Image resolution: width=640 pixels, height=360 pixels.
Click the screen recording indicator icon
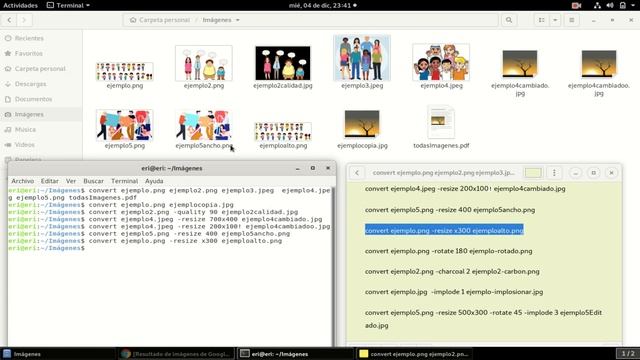(576, 5)
